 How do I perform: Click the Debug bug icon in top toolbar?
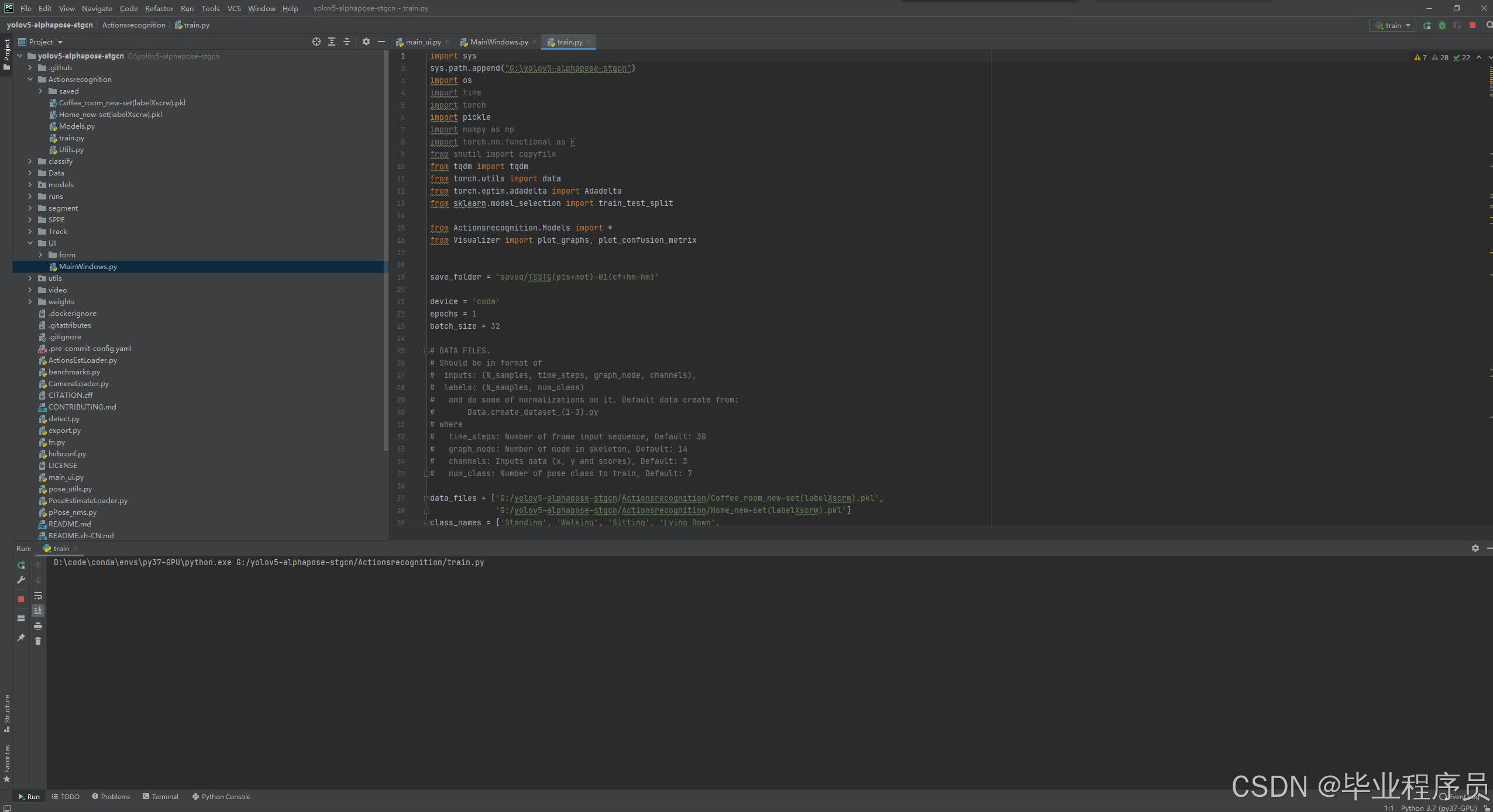(1442, 26)
